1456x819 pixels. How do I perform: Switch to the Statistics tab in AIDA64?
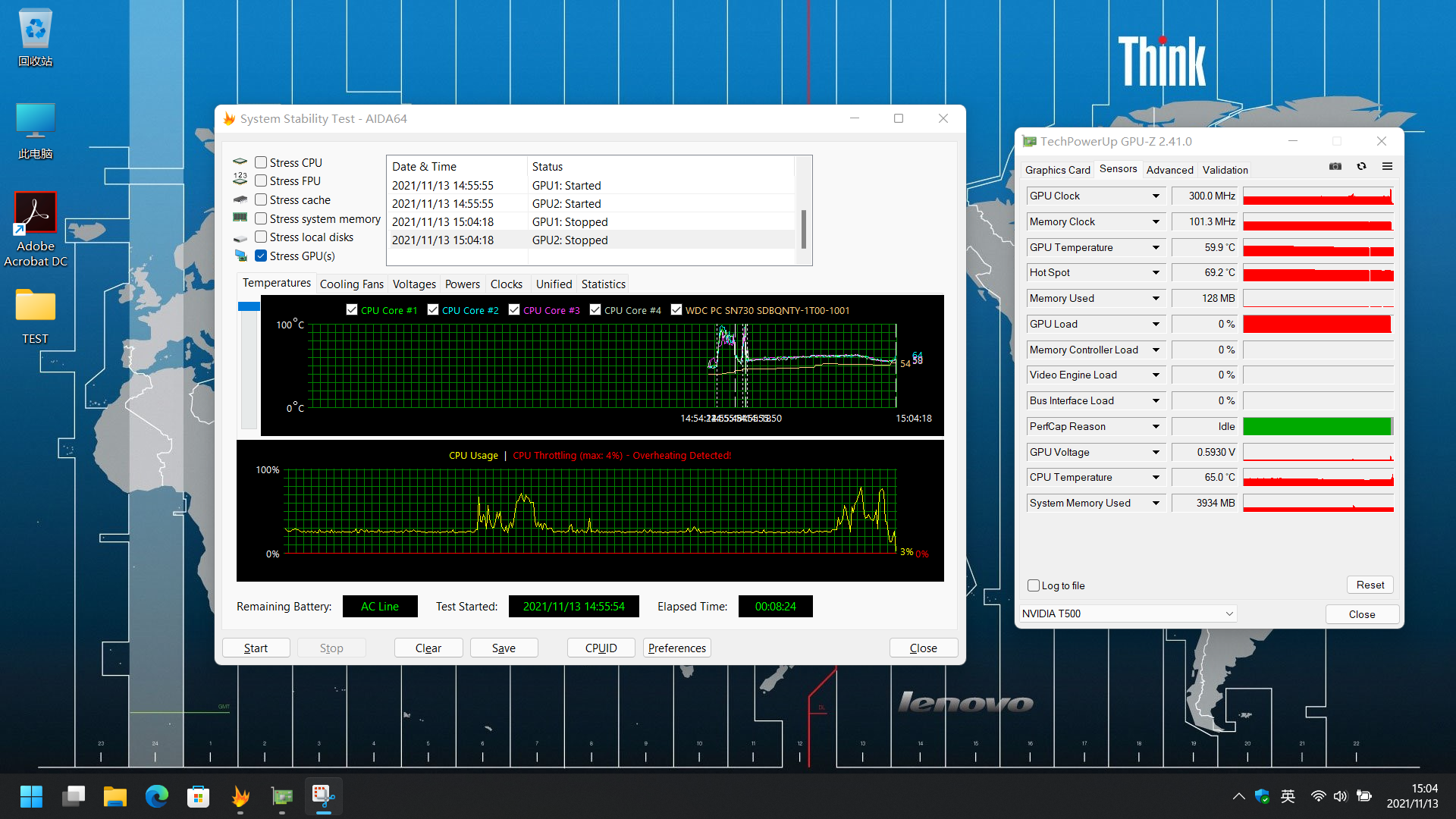[604, 284]
